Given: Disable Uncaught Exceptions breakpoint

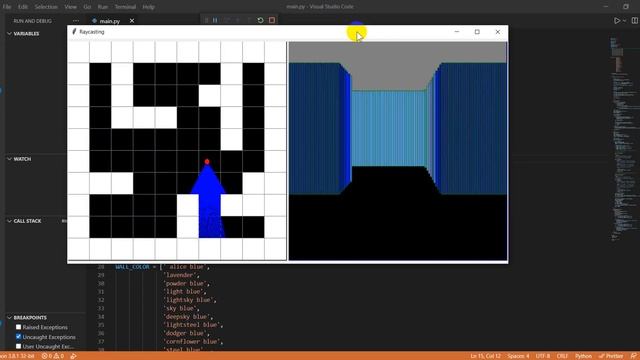Looking at the screenshot, I should coord(18,337).
